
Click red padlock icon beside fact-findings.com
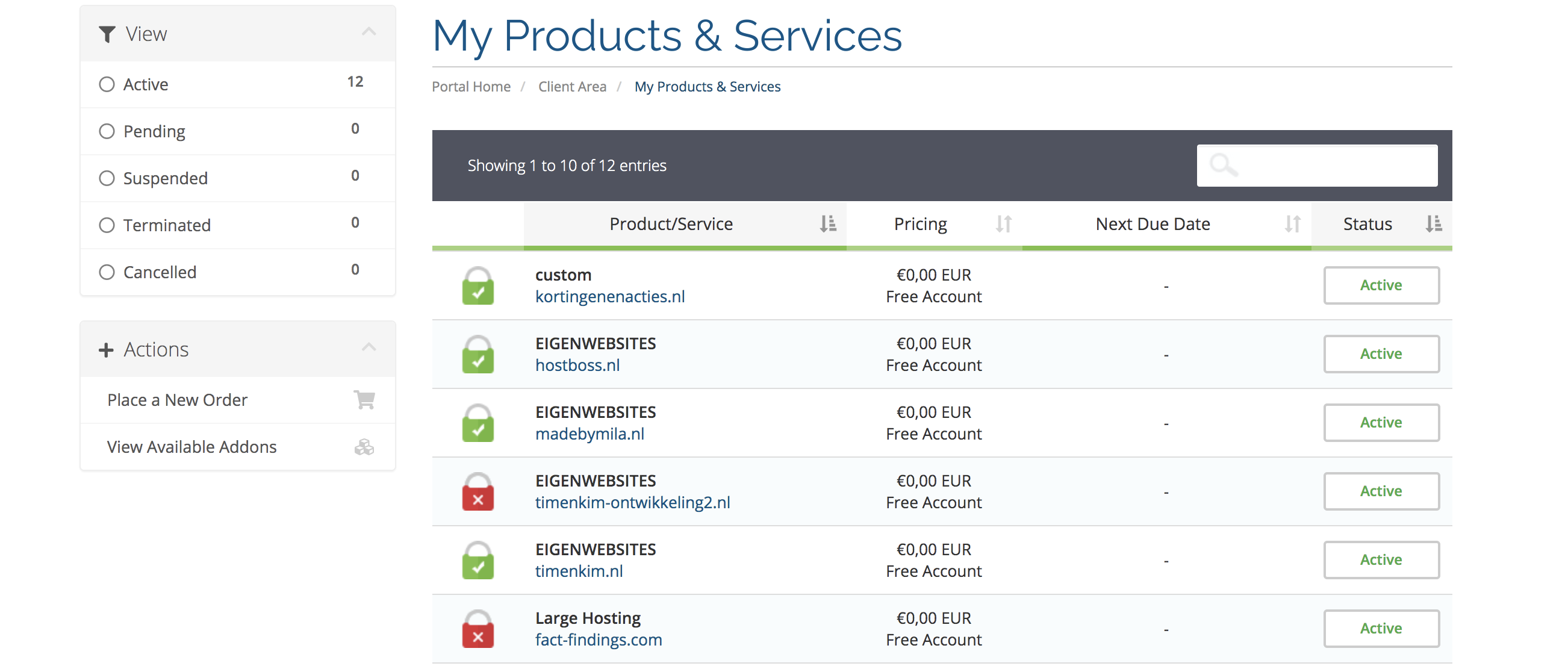[478, 629]
